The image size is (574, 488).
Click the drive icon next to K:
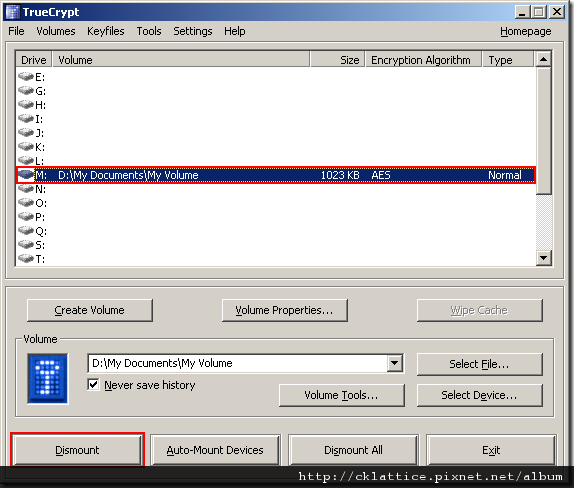(x=26, y=147)
